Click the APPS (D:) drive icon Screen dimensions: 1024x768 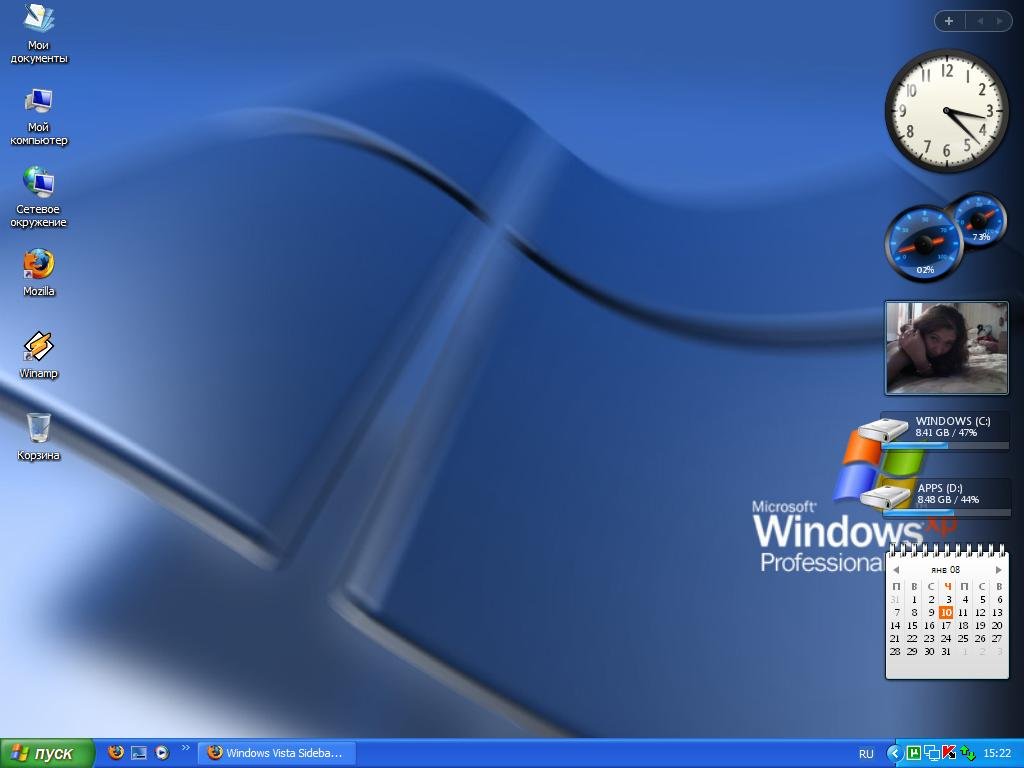click(886, 496)
